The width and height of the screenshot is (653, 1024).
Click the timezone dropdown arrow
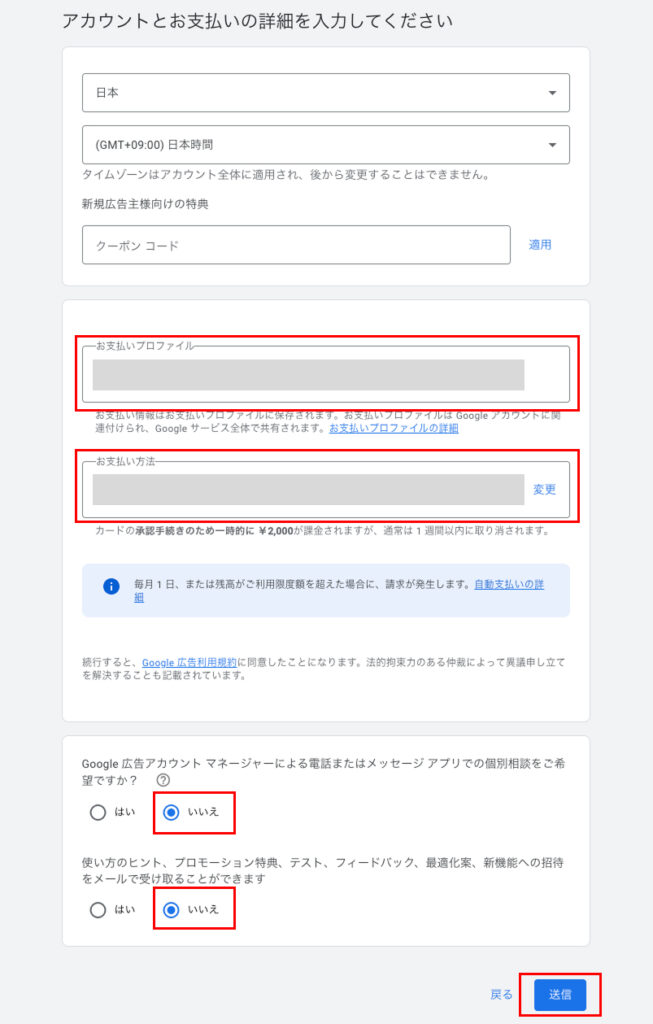coord(552,145)
